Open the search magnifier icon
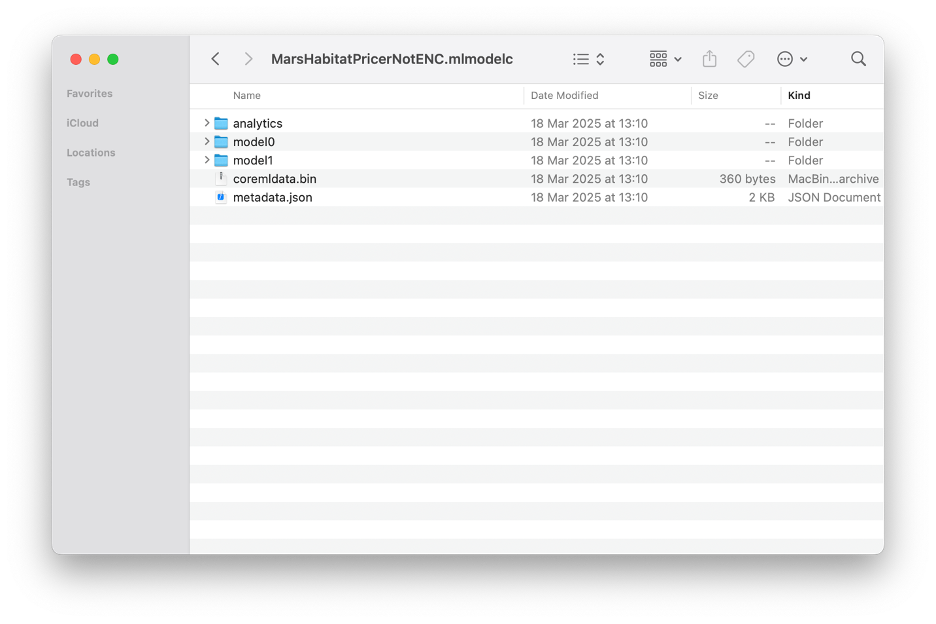This screenshot has width=936, height=624. coord(858,59)
